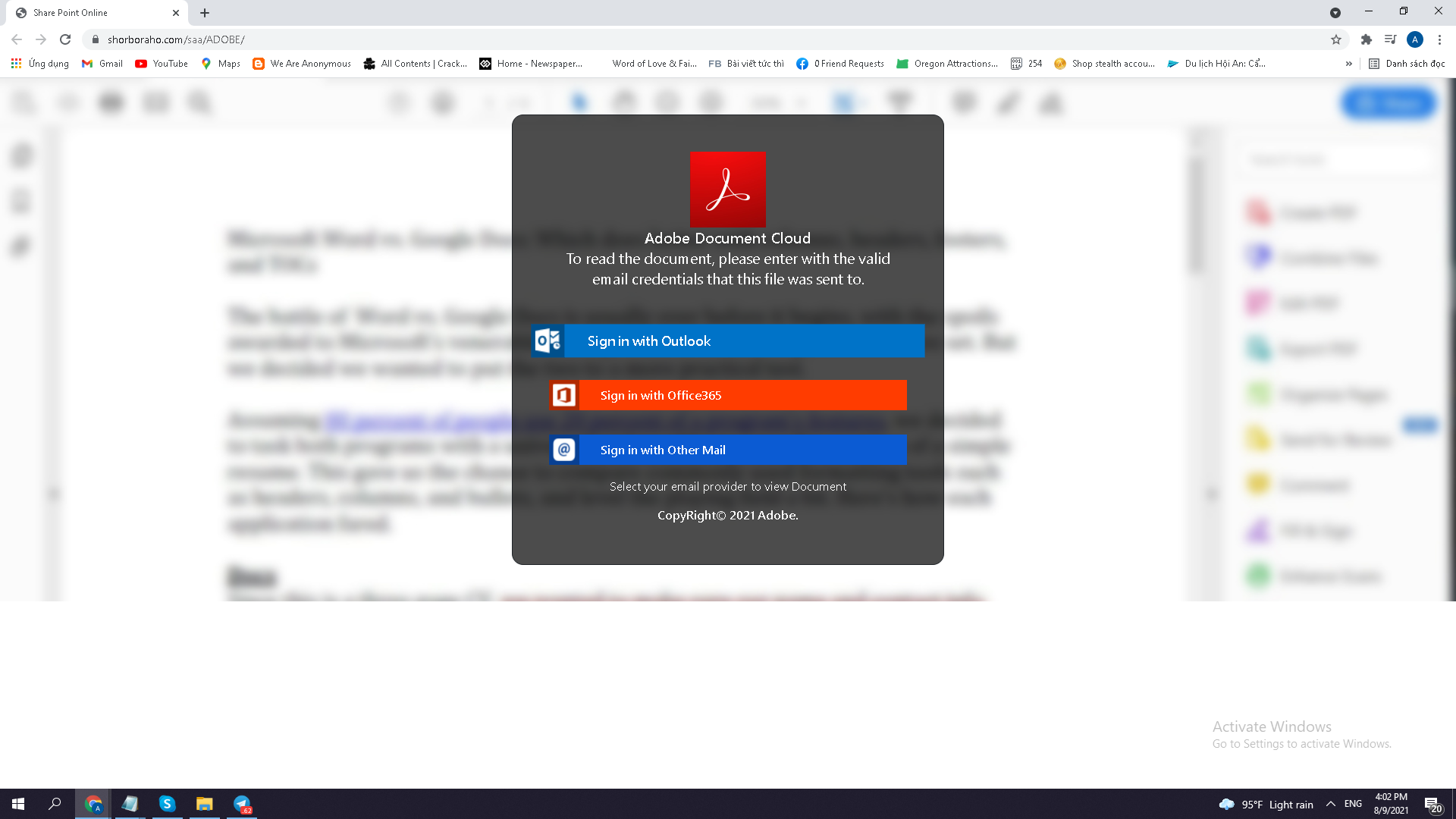Viewport: 1456px width, 819px height.
Task: Reload the page with refresh icon
Action: (x=65, y=39)
